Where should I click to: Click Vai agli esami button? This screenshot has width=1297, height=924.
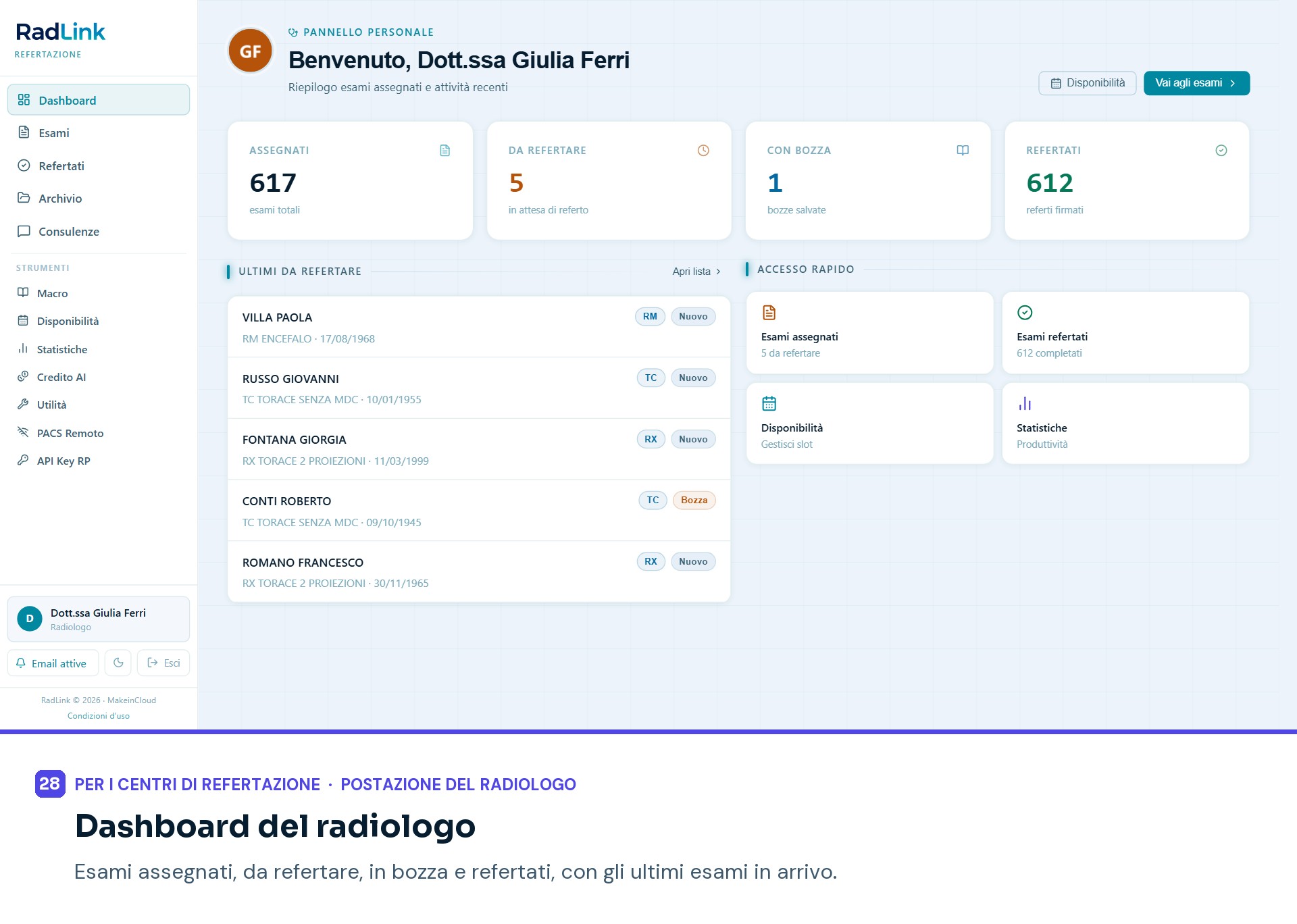(1196, 83)
